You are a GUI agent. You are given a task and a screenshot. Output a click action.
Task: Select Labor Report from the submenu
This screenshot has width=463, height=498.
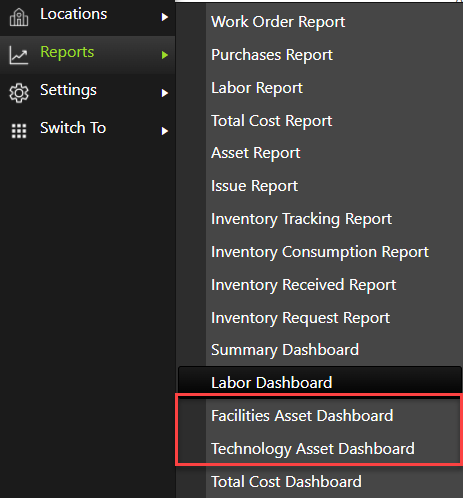click(257, 88)
